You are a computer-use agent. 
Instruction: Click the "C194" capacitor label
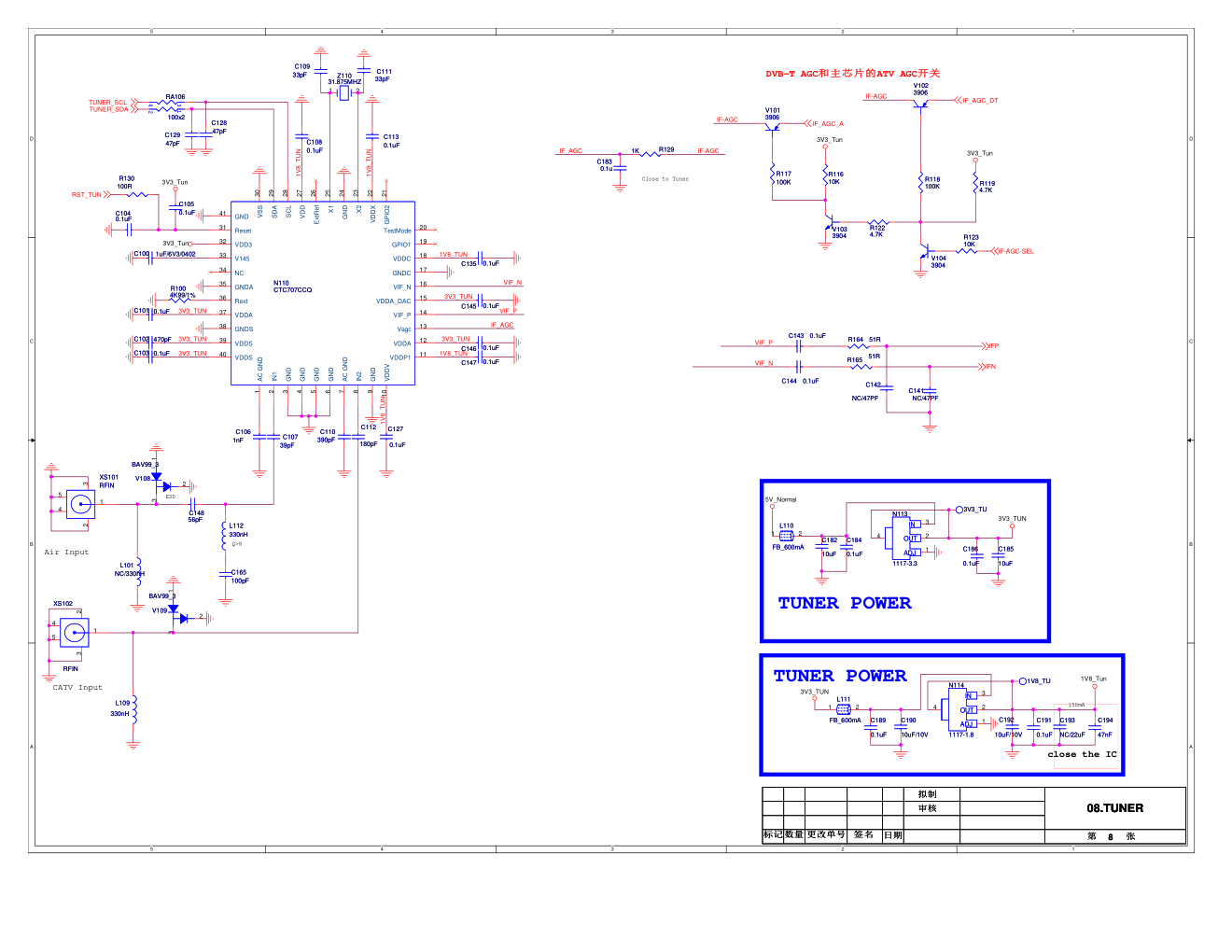(x=1105, y=721)
